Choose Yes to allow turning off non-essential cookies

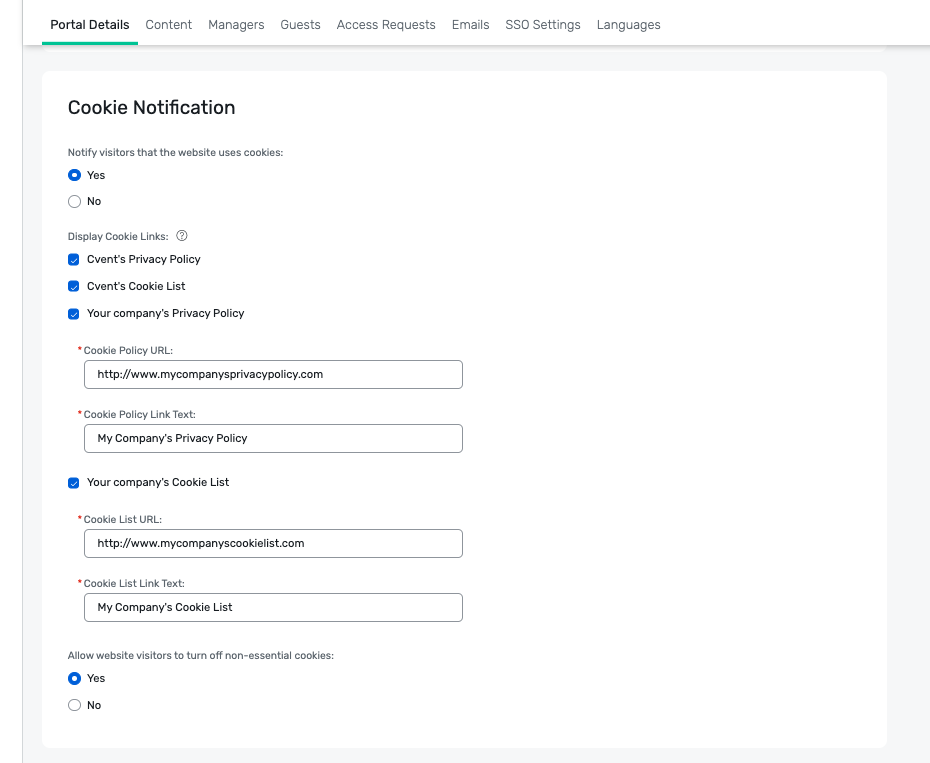click(x=74, y=678)
